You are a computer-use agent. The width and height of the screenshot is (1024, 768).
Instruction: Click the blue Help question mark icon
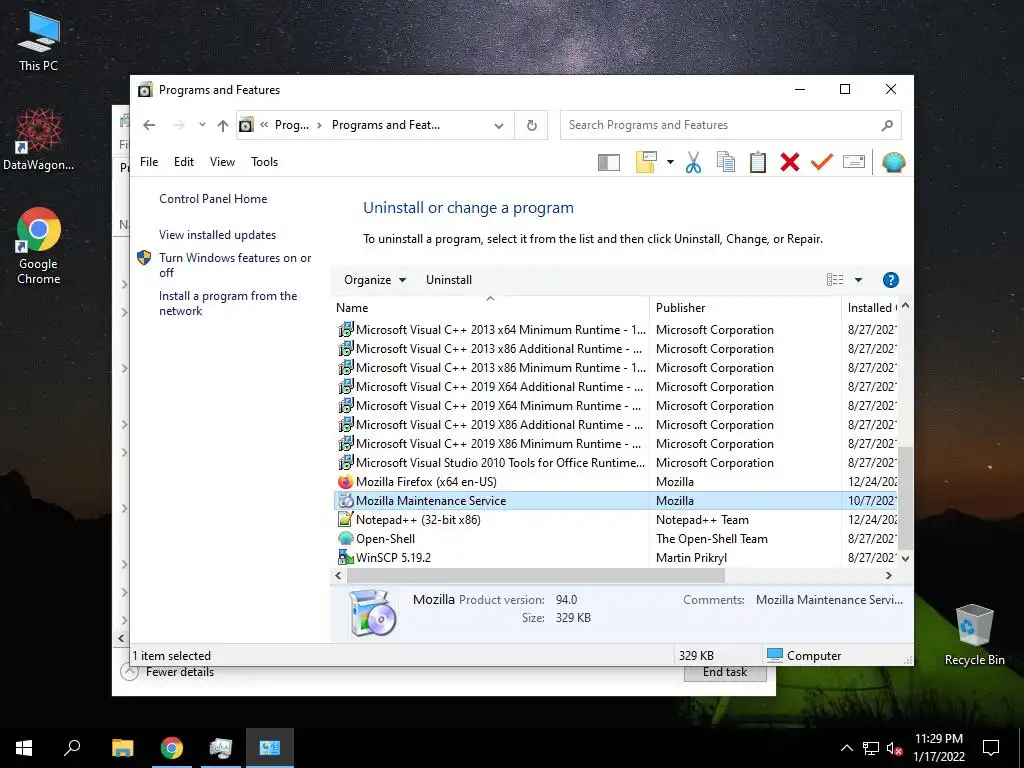[890, 280]
